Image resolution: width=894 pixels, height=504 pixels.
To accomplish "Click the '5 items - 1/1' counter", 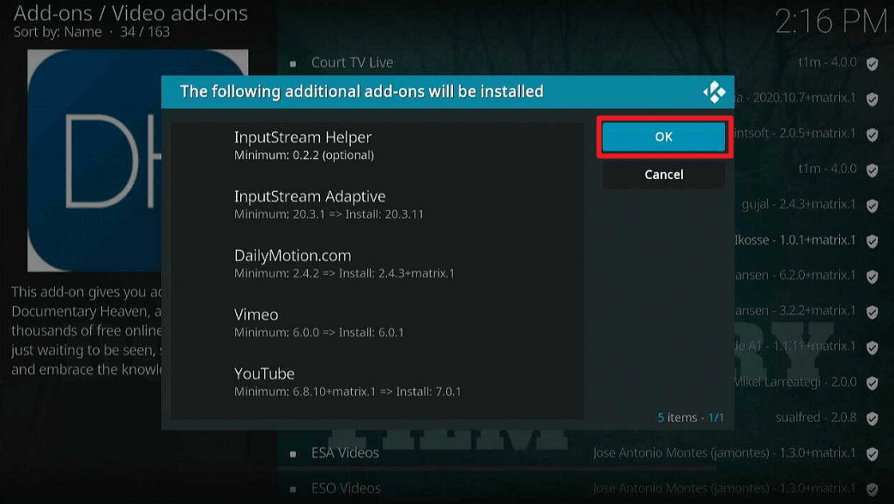I will (x=690, y=417).
